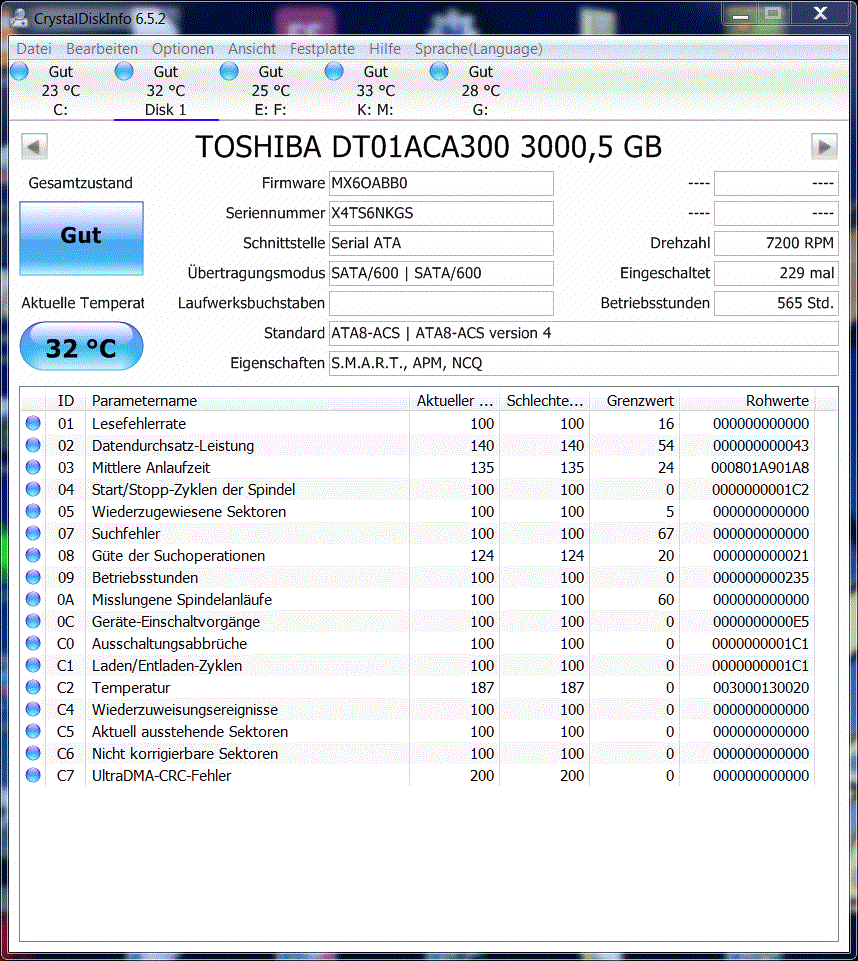
Task: Click the Firmware field MX6OABB0
Action: pos(441,183)
